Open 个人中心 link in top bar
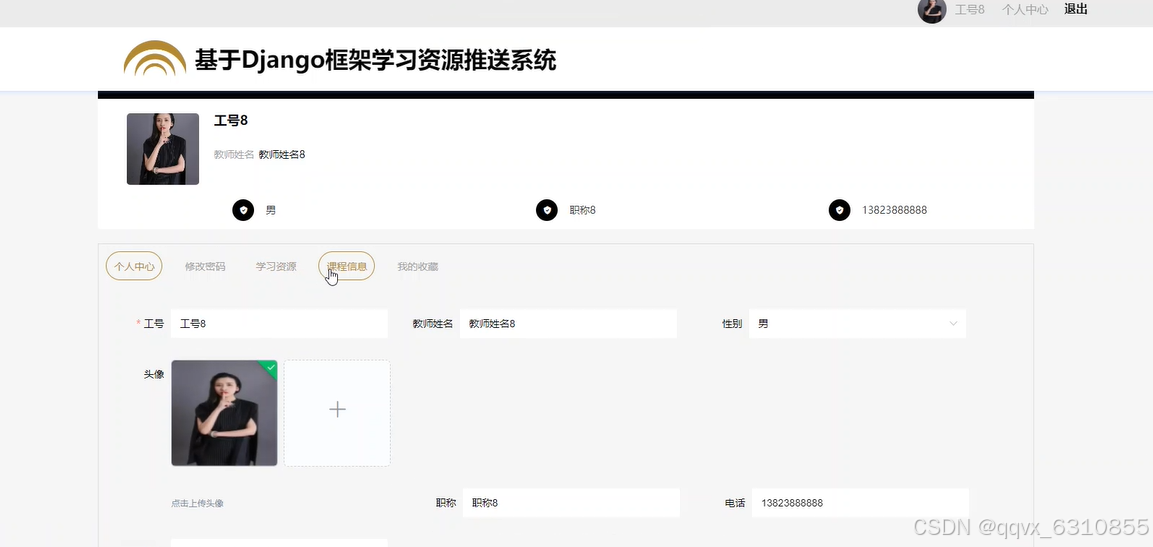This screenshot has height=547, width=1153. (x=1025, y=10)
